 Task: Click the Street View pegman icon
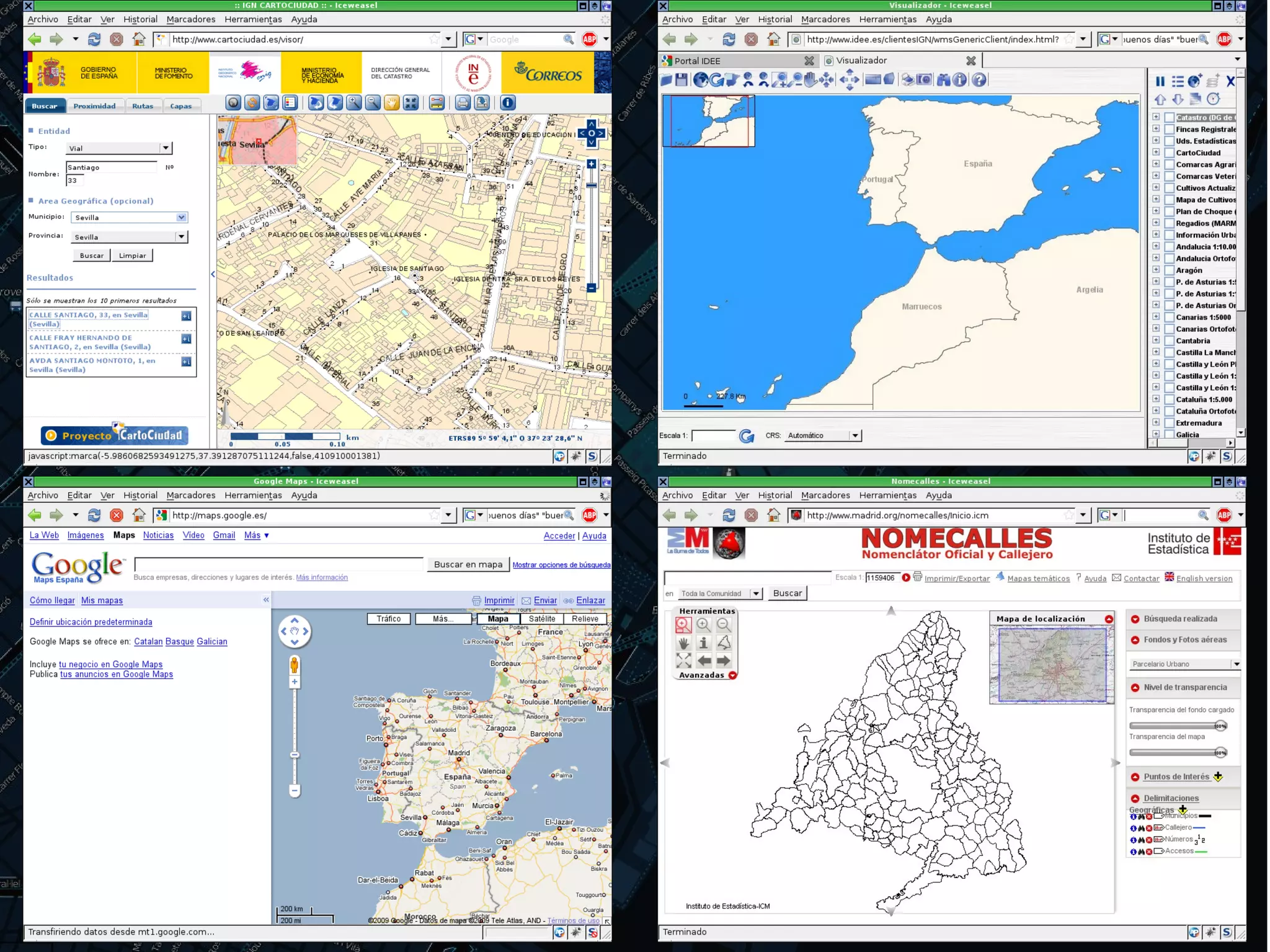click(x=295, y=665)
